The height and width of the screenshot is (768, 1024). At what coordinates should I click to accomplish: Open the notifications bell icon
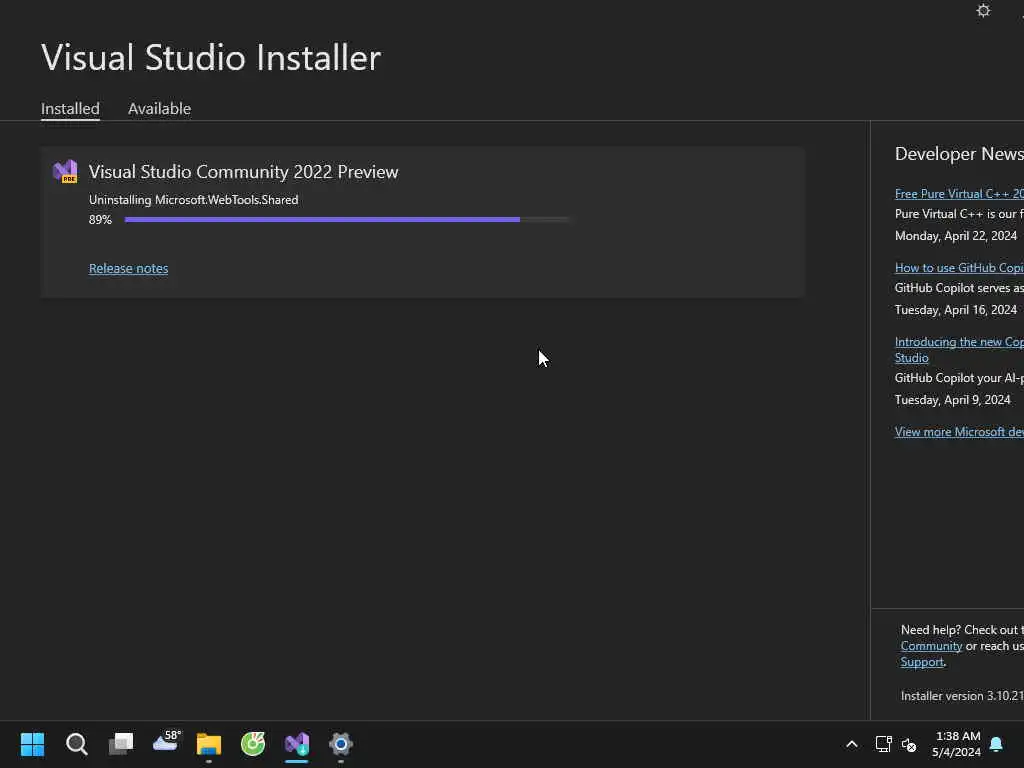997,744
